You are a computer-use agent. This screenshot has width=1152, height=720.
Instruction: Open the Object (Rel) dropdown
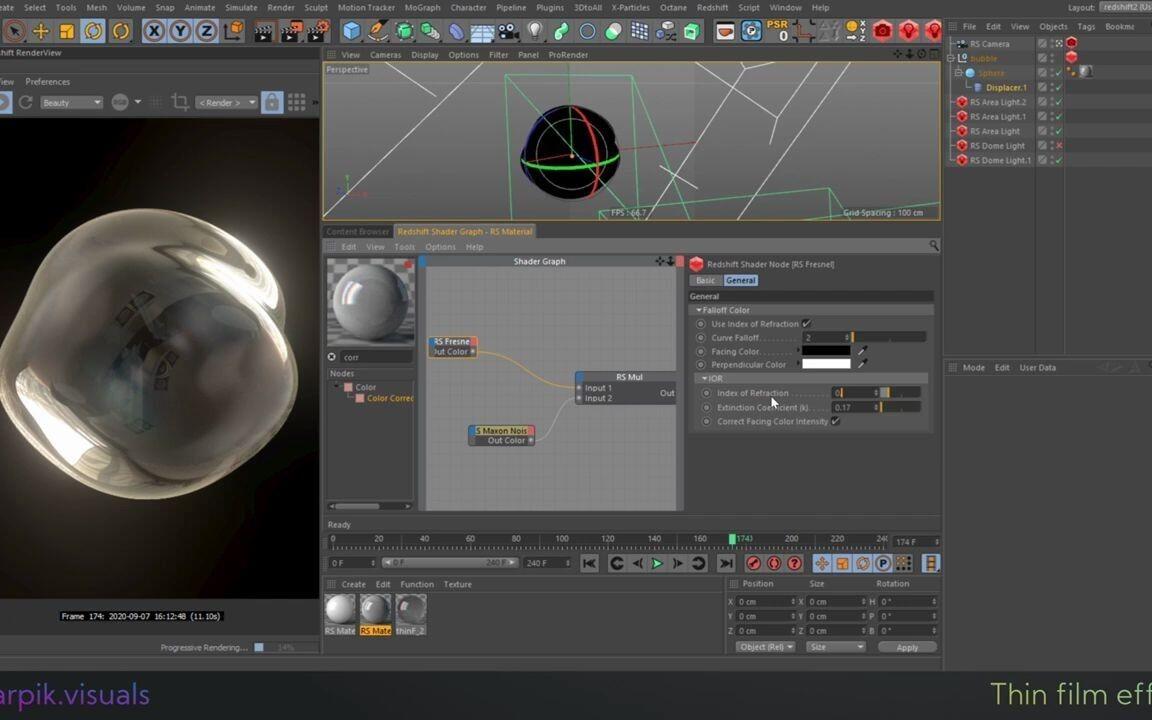[x=765, y=647]
